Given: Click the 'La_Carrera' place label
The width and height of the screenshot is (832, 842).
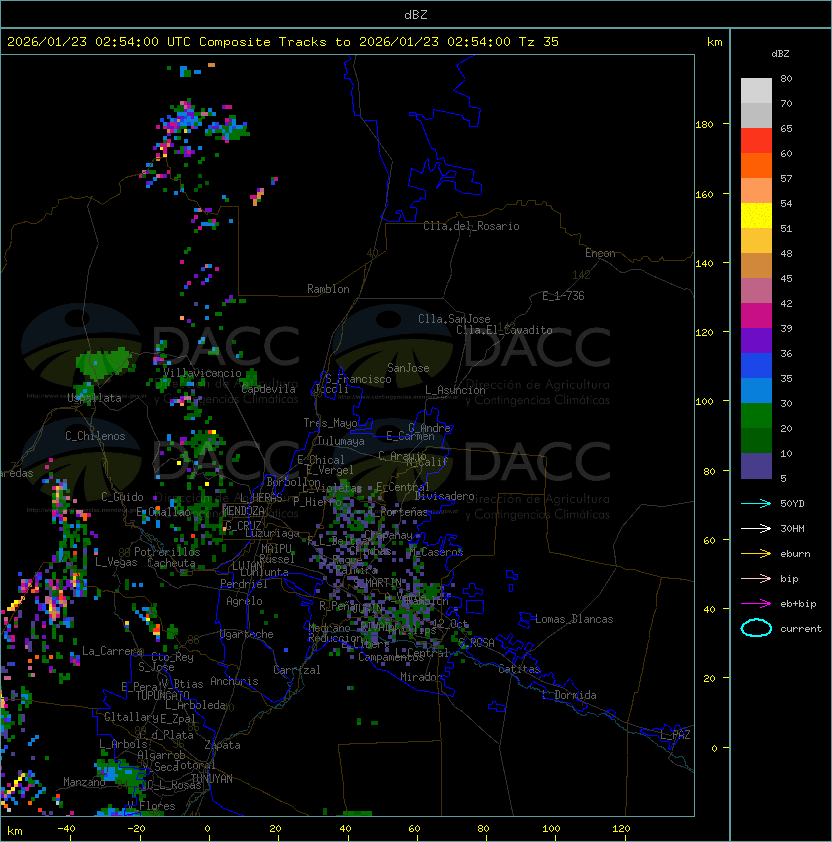Looking at the screenshot, I should click(112, 651).
